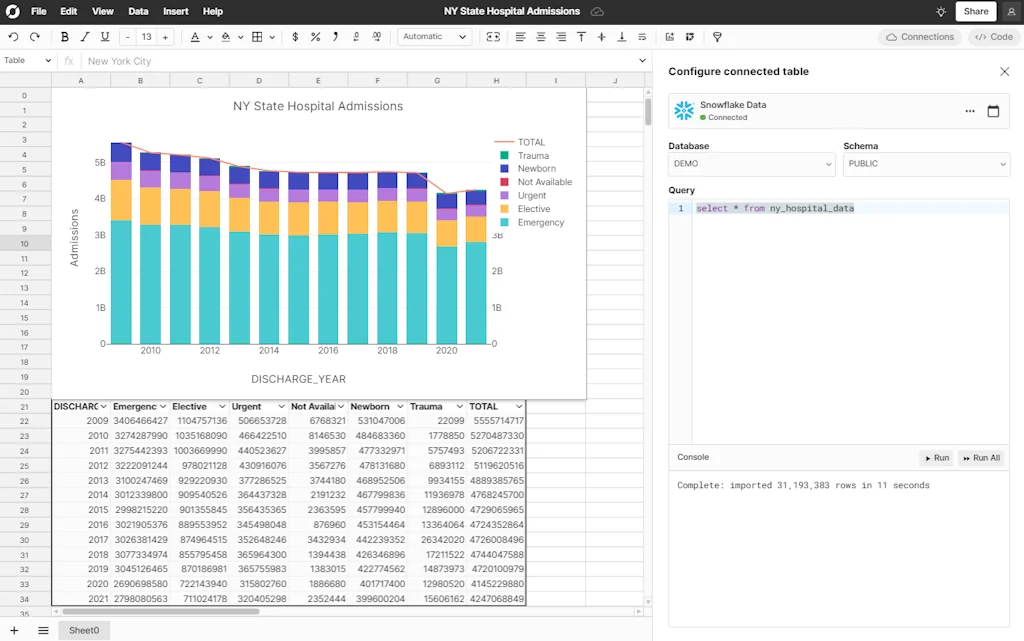This screenshot has height=641, width=1024.
Task: Click the merge cells icon
Action: pyautogui.click(x=492, y=37)
